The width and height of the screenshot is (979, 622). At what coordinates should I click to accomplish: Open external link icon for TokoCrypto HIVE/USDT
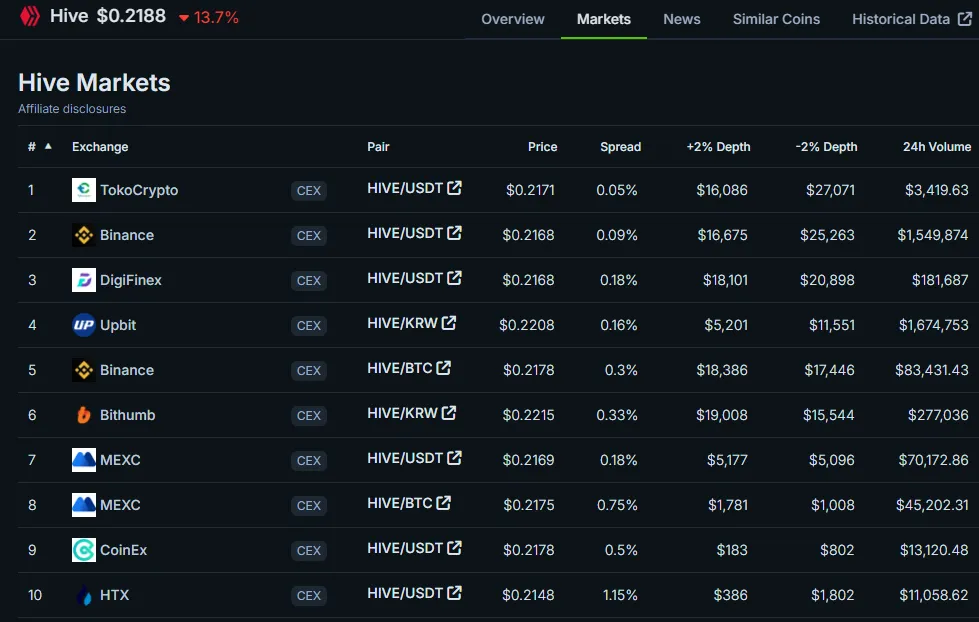click(455, 187)
